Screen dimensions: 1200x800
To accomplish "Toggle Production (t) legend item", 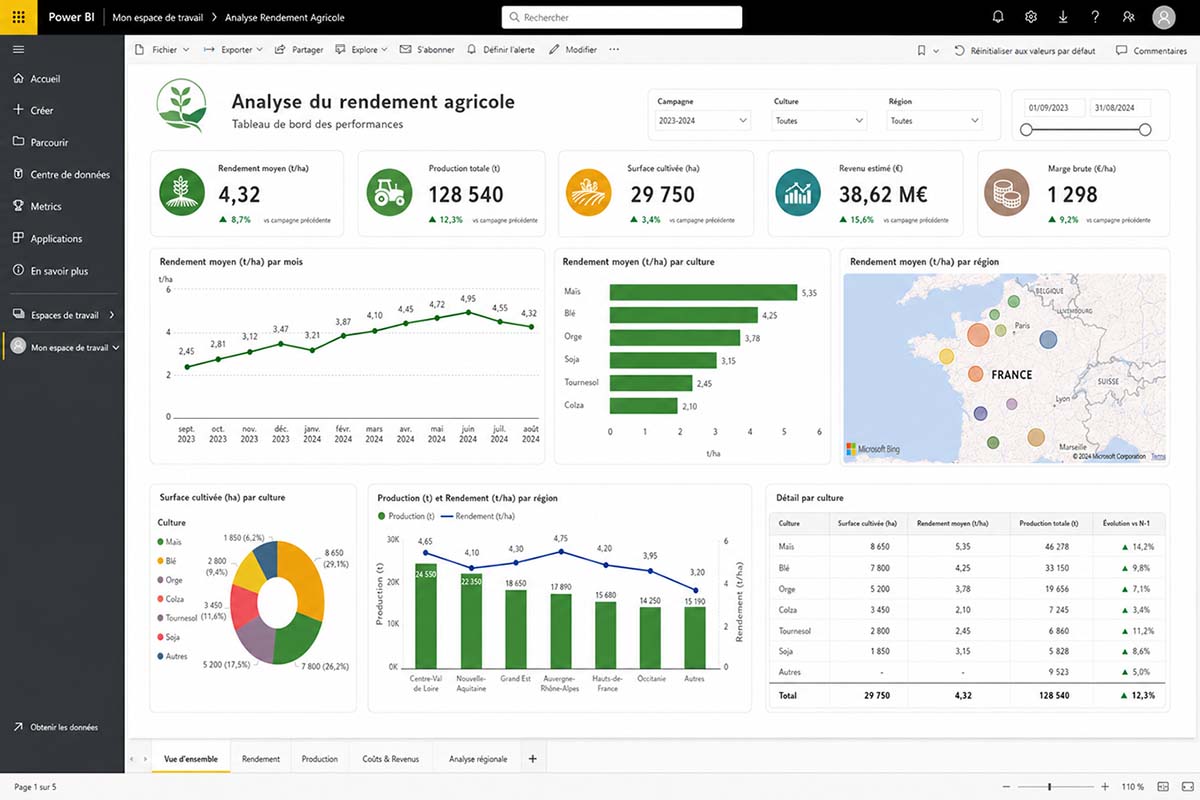I will click(x=406, y=516).
